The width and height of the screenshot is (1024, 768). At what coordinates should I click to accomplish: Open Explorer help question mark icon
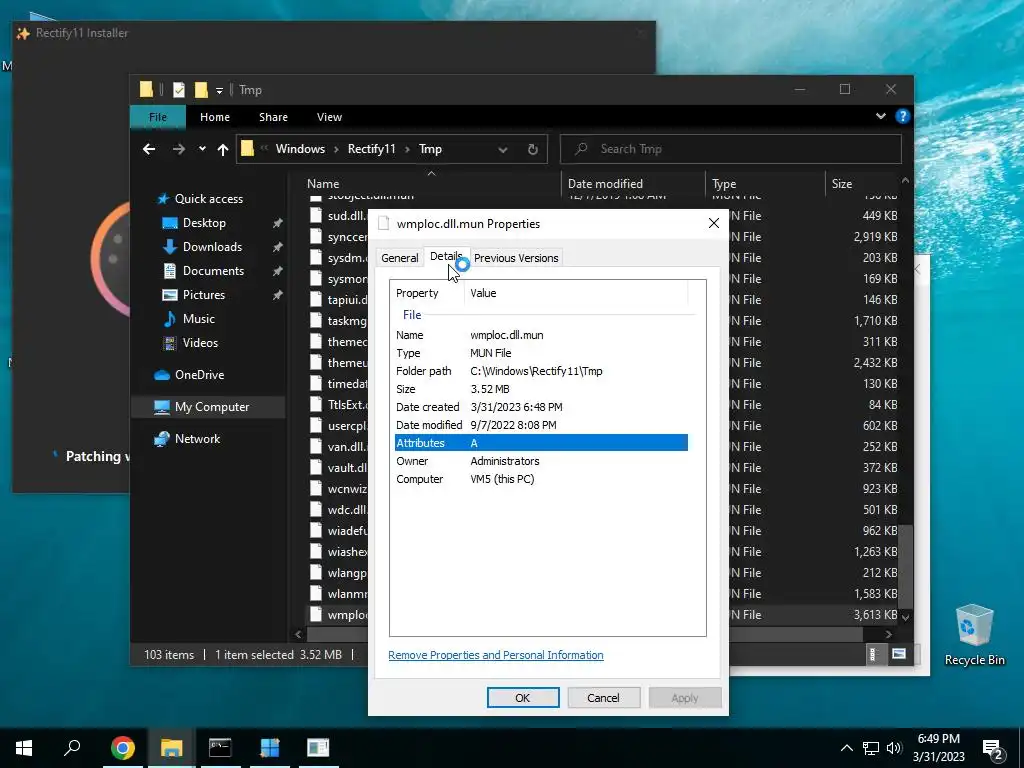(x=903, y=116)
